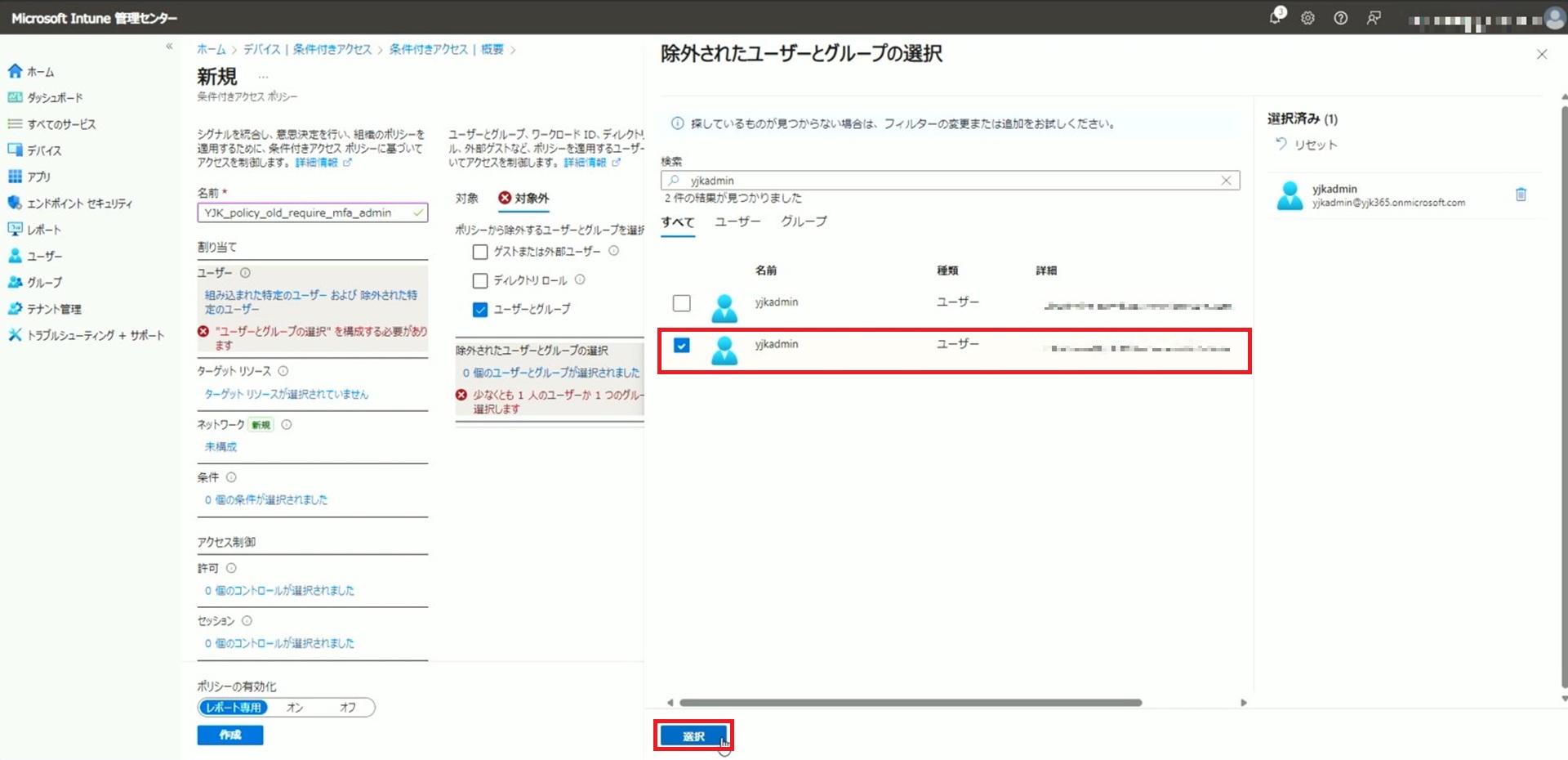Click デバイス | 条件付きアクセス breadcrumb

tap(307, 49)
